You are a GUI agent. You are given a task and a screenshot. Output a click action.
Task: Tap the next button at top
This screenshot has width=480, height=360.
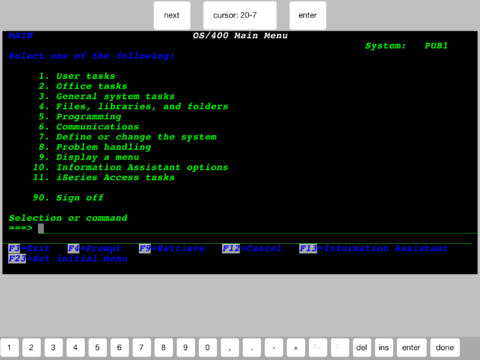[x=172, y=15]
